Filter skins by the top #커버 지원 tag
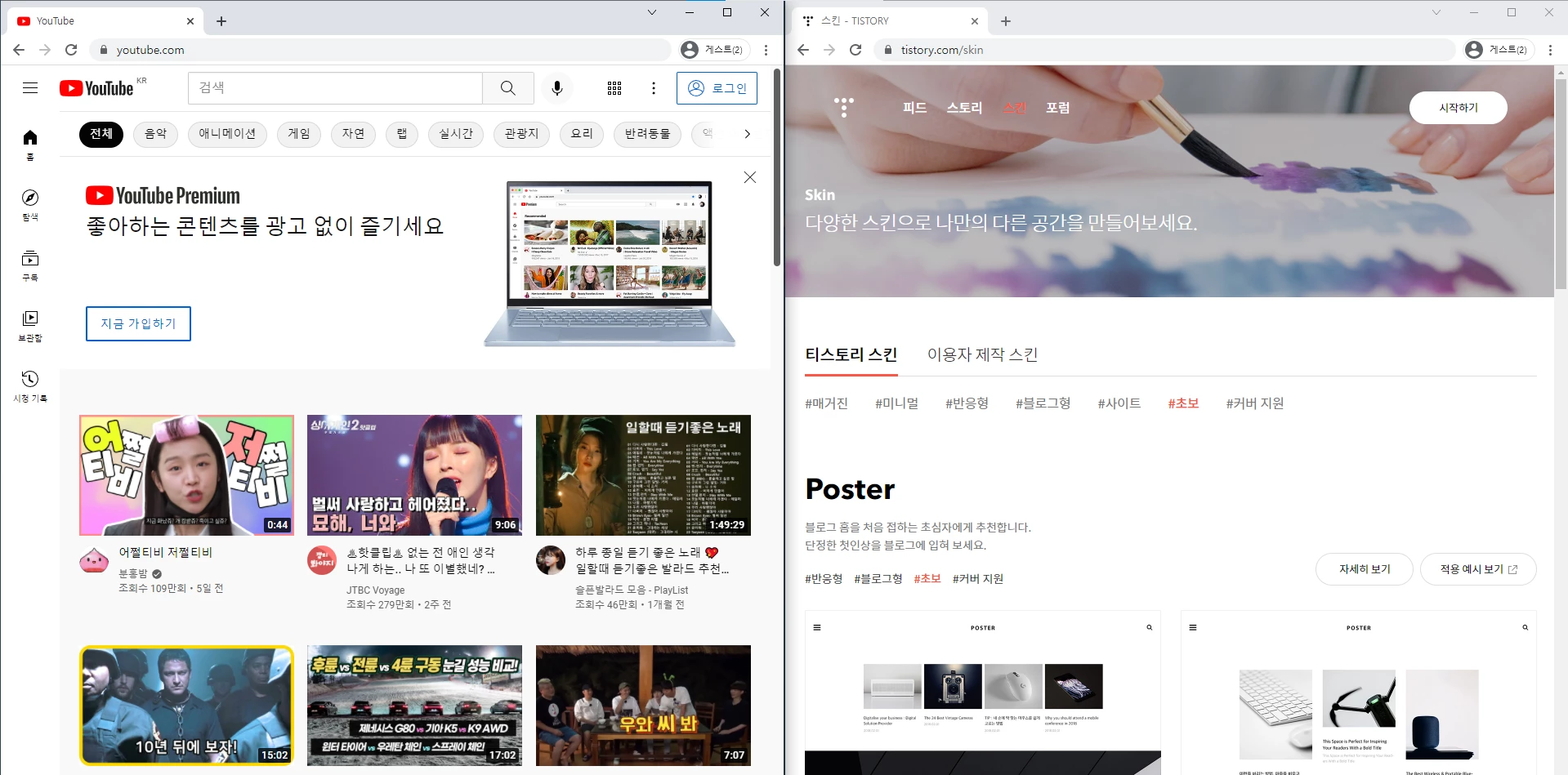Screen dimensions: 1568x775 1254,403
